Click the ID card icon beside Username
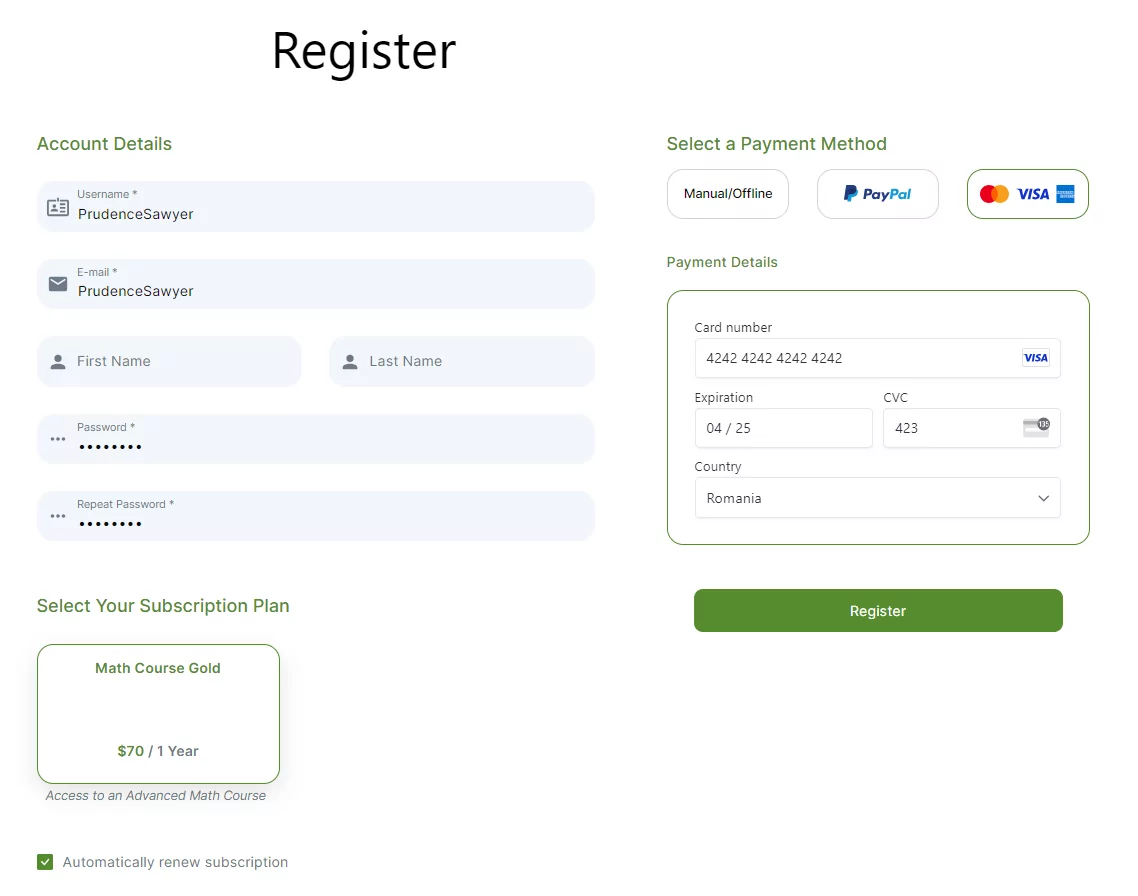Viewport: 1138px width, 896px height. (58, 207)
